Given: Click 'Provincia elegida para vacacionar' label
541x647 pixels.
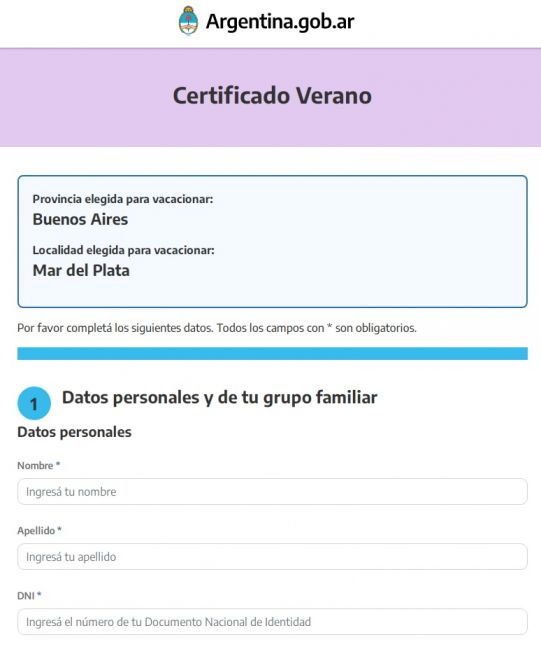Looking at the screenshot, I should pos(123,199).
